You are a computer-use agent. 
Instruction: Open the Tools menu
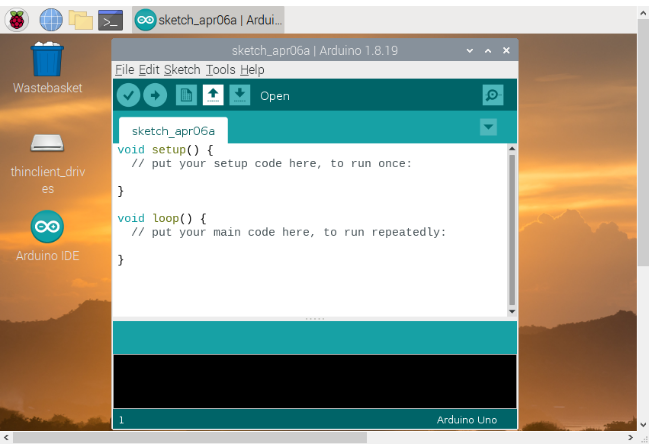[x=220, y=70]
